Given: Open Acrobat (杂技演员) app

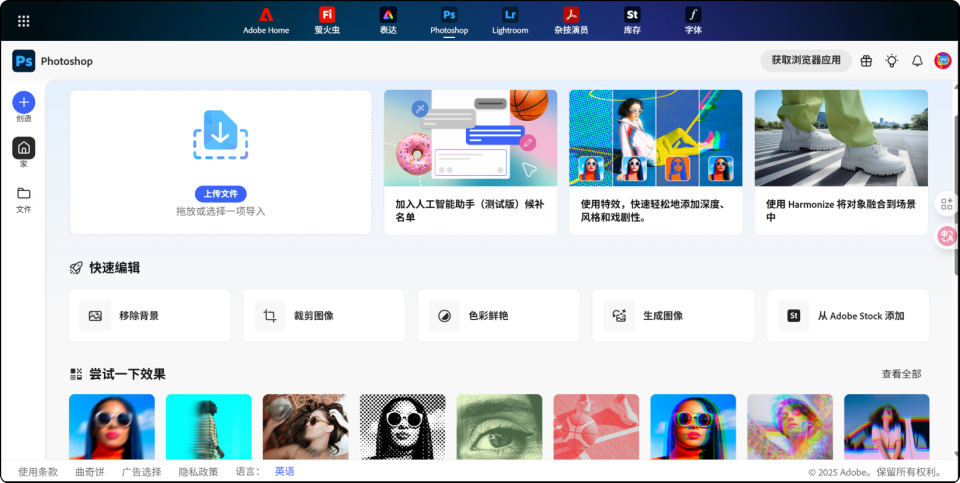Looking at the screenshot, I should [571, 21].
